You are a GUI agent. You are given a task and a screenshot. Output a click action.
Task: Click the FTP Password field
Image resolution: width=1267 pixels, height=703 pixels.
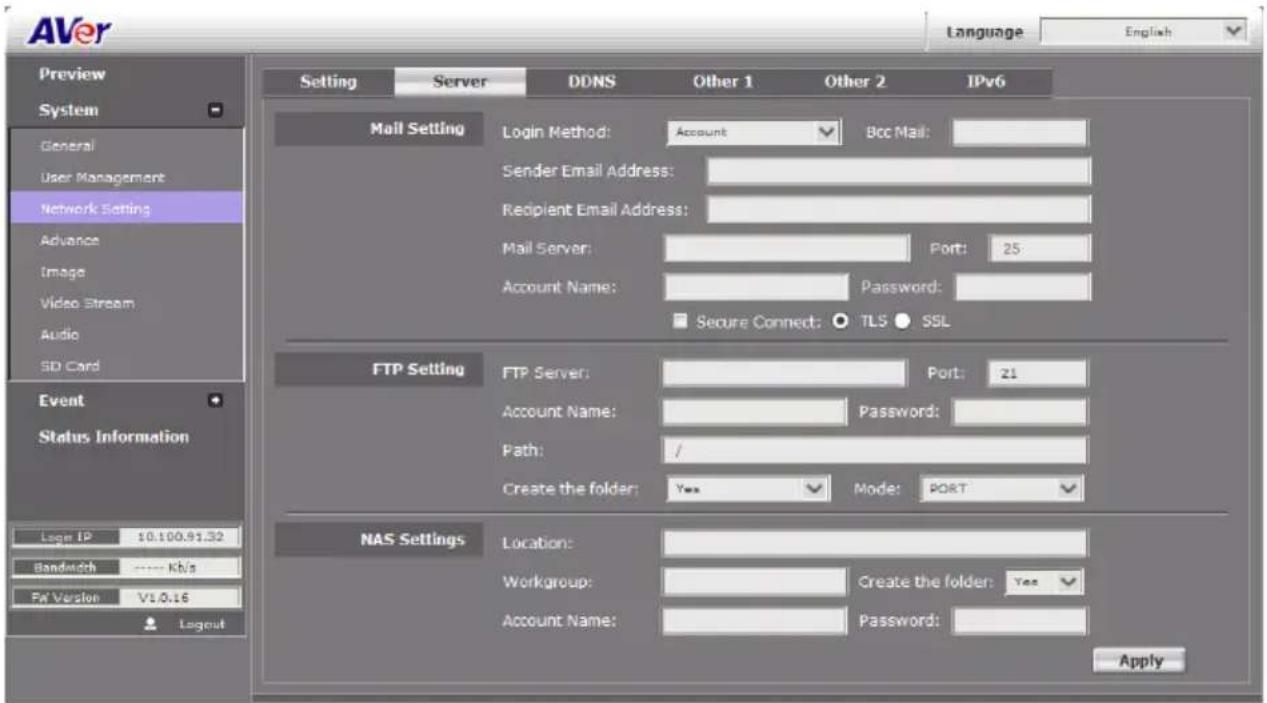click(1019, 412)
